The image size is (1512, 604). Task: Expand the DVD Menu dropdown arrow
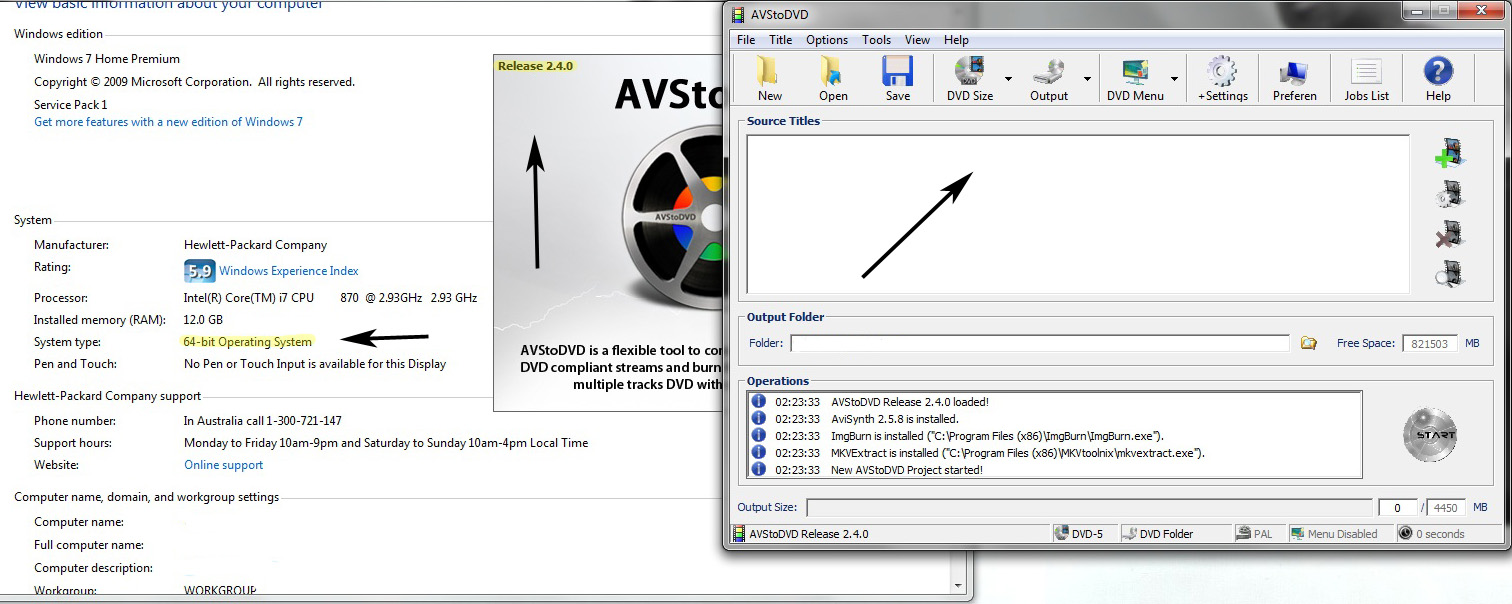(x=1174, y=79)
